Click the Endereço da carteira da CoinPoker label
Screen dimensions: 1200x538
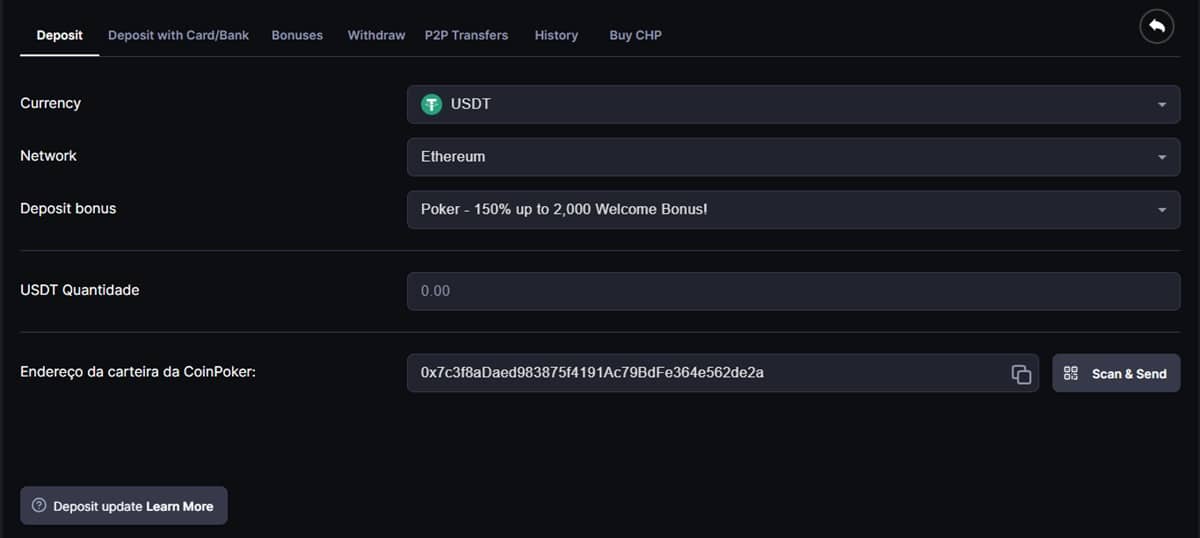139,372
